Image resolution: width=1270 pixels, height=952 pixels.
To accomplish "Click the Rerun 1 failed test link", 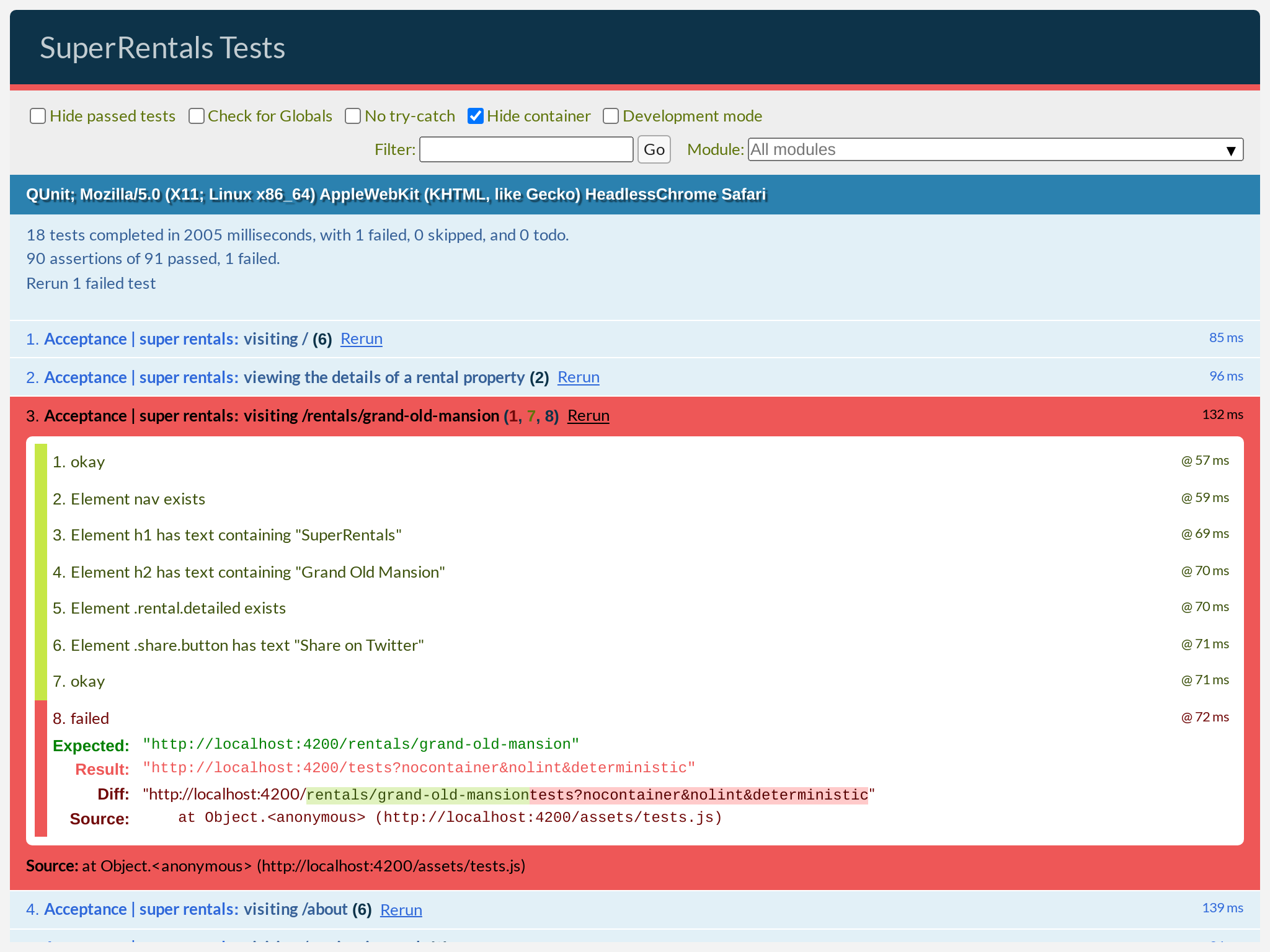I will point(91,283).
